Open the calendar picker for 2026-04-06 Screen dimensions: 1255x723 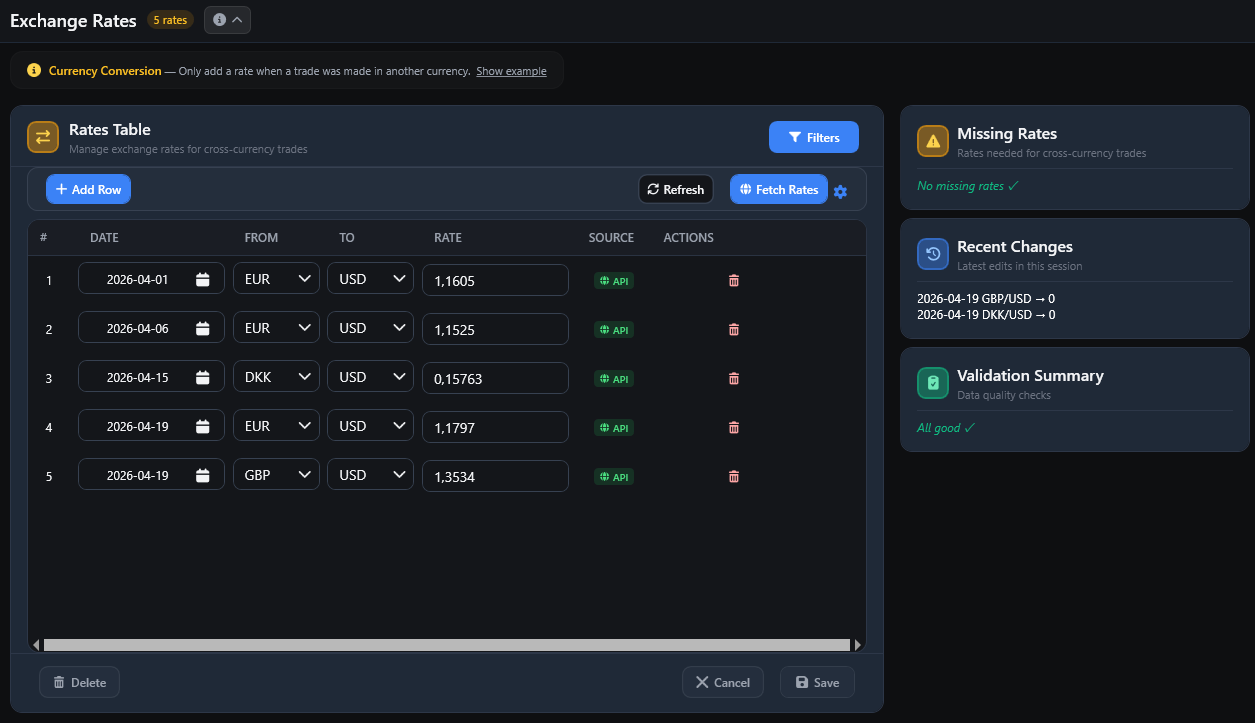click(203, 328)
